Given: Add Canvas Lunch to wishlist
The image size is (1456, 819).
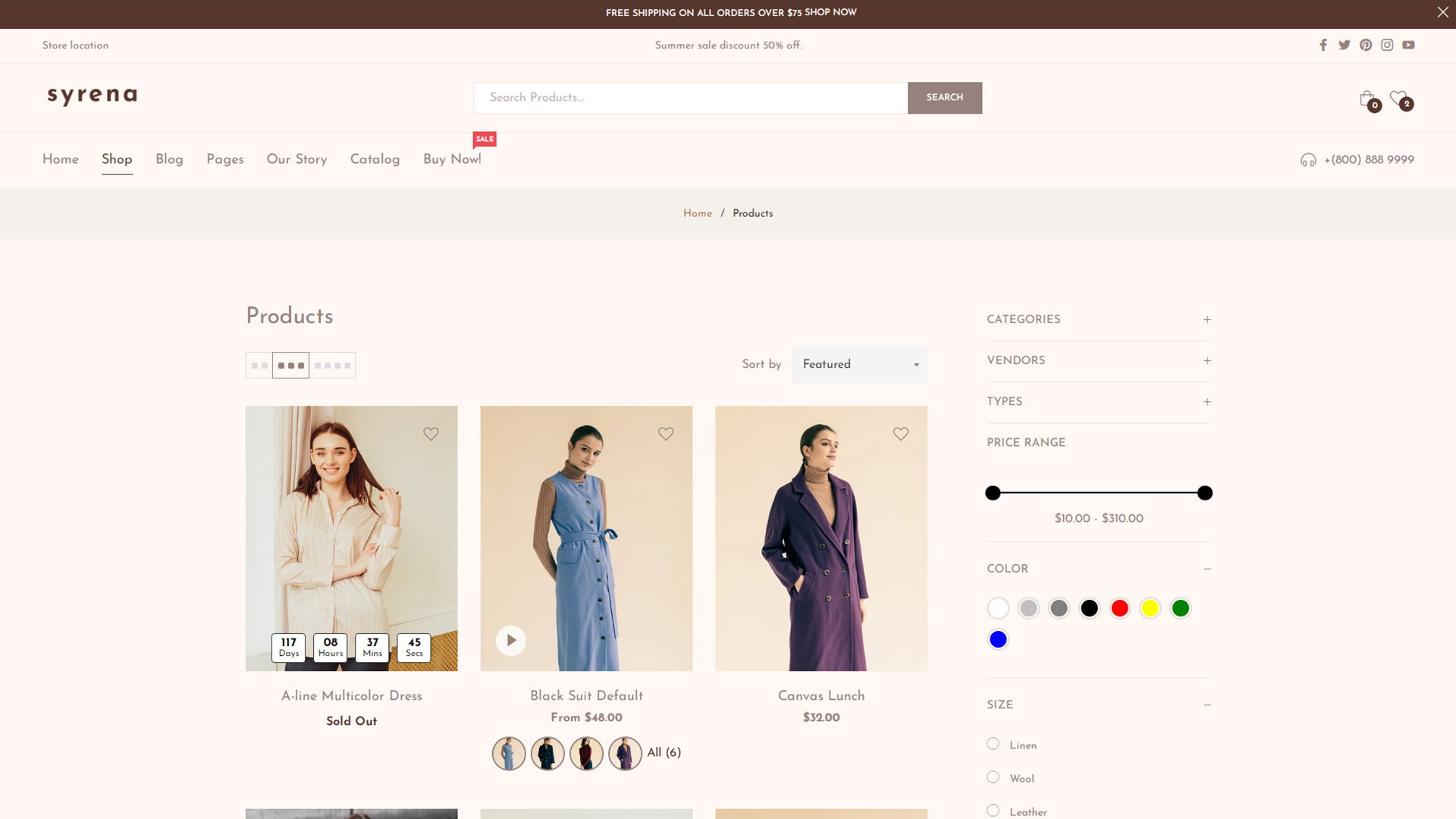Looking at the screenshot, I should 901,434.
